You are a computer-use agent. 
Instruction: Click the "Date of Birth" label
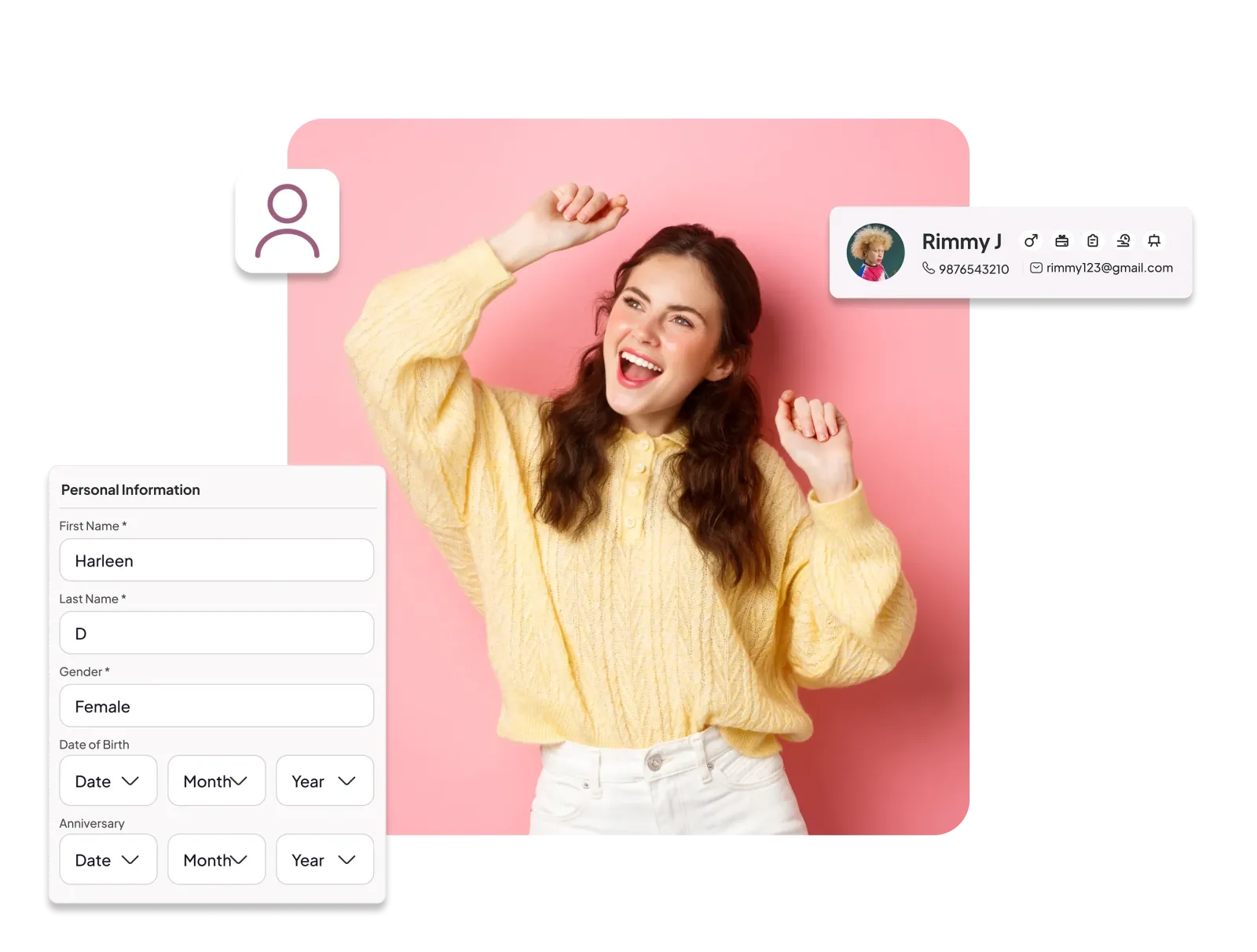(x=94, y=745)
